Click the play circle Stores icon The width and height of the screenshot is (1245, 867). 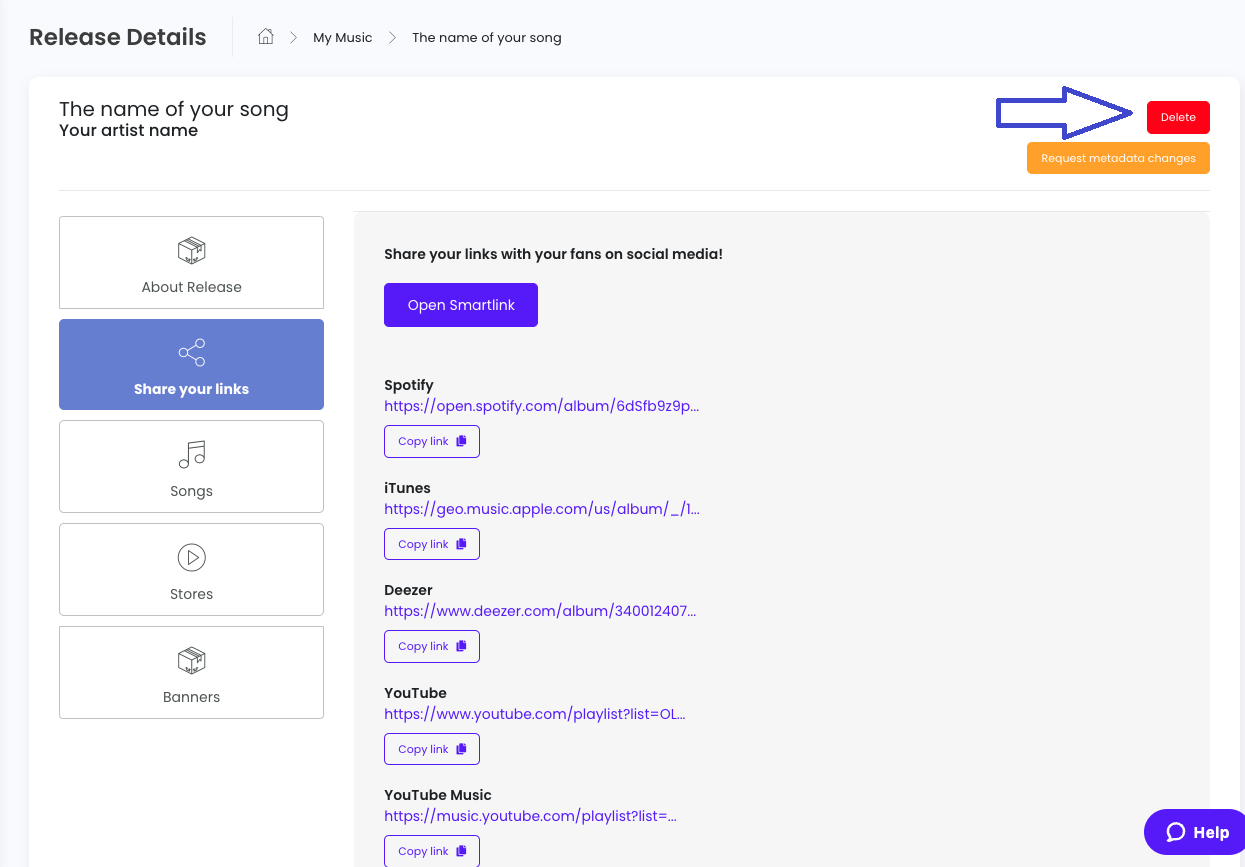[191, 557]
